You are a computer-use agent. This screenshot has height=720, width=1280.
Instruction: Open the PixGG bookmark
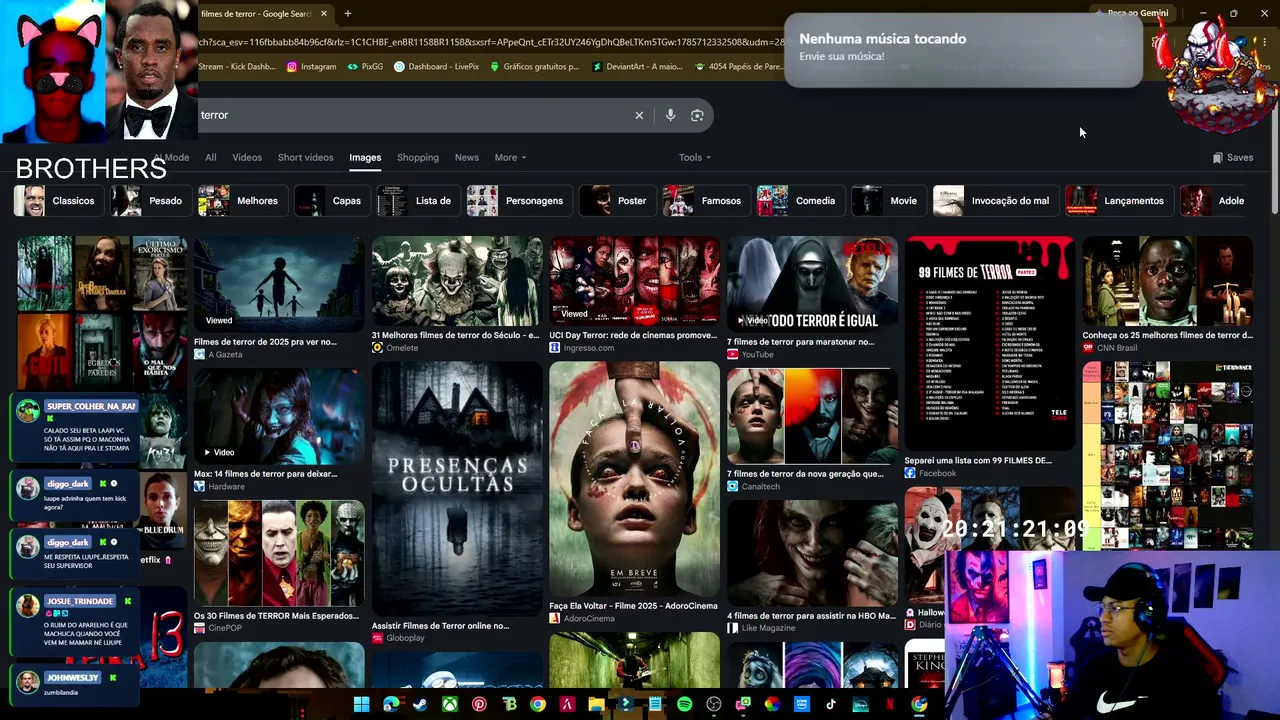coord(365,67)
